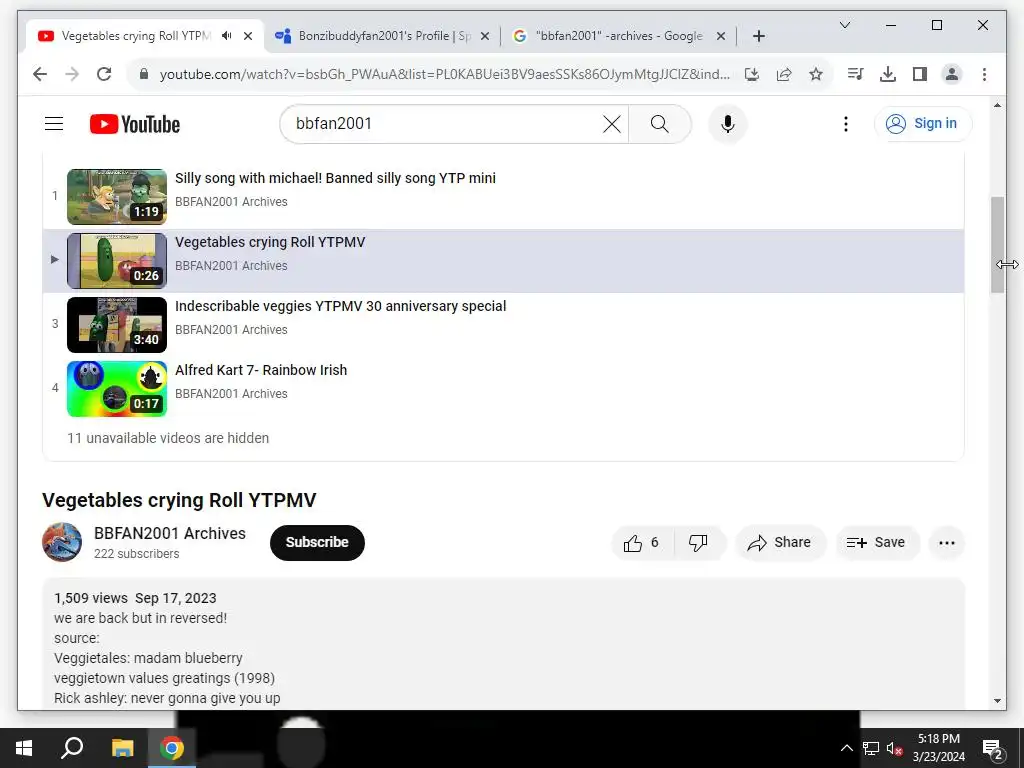Go forward with the browser forward arrow
Screen dimensions: 1024x768
pos(72,74)
